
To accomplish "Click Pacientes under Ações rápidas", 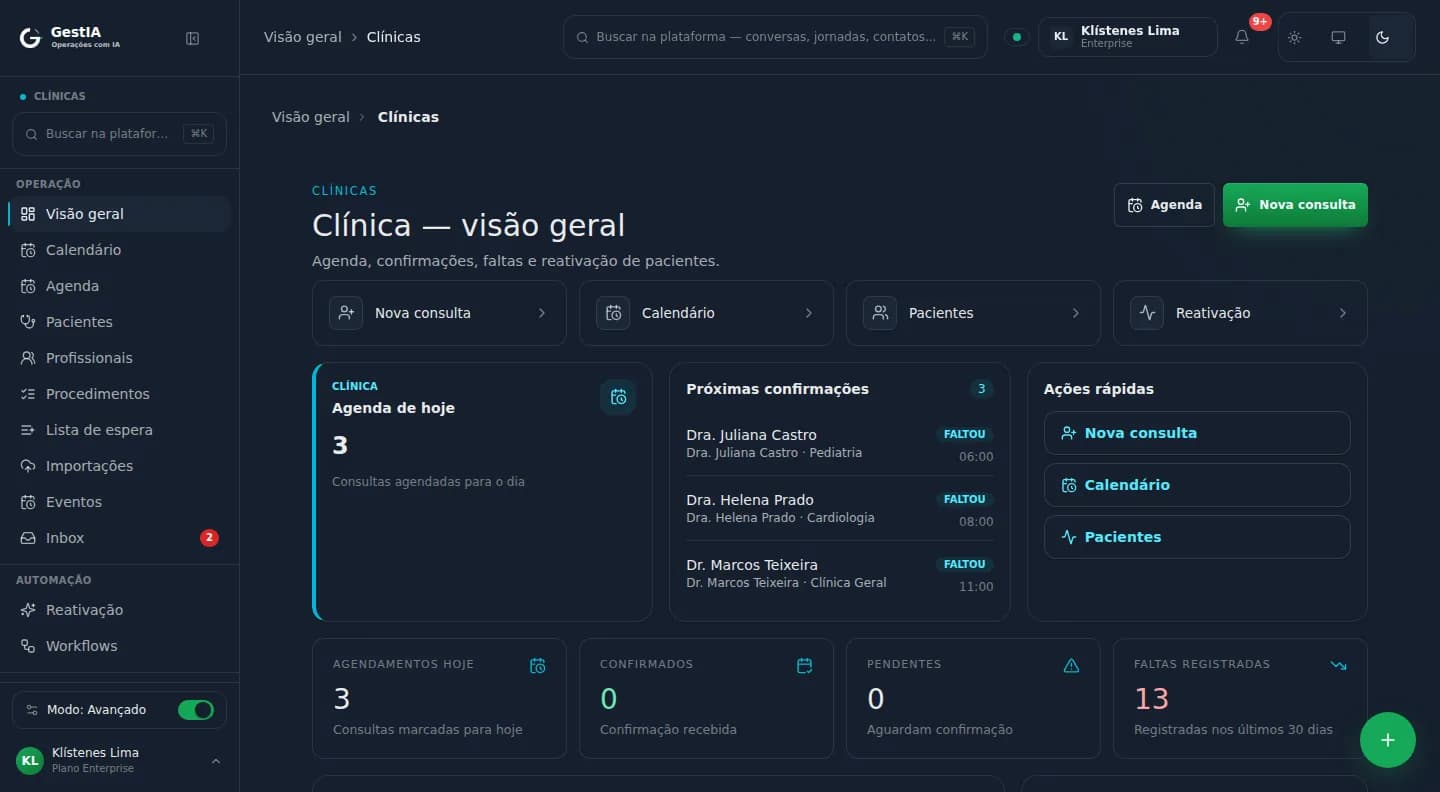I will 1197,537.
